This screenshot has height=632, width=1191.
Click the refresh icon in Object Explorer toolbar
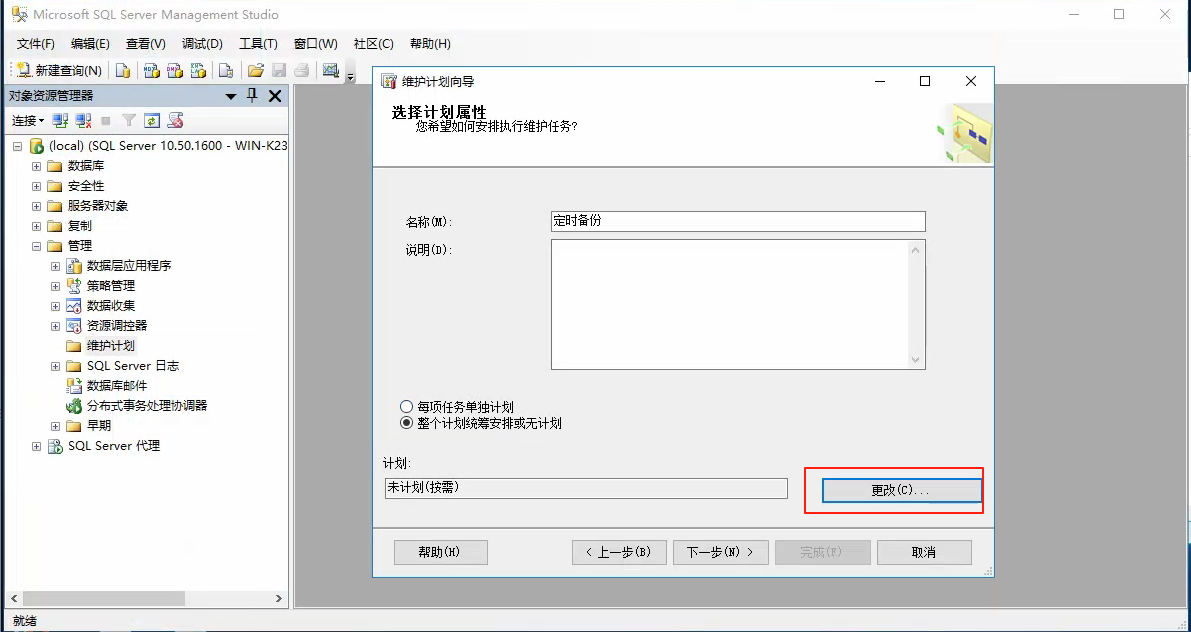[152, 120]
